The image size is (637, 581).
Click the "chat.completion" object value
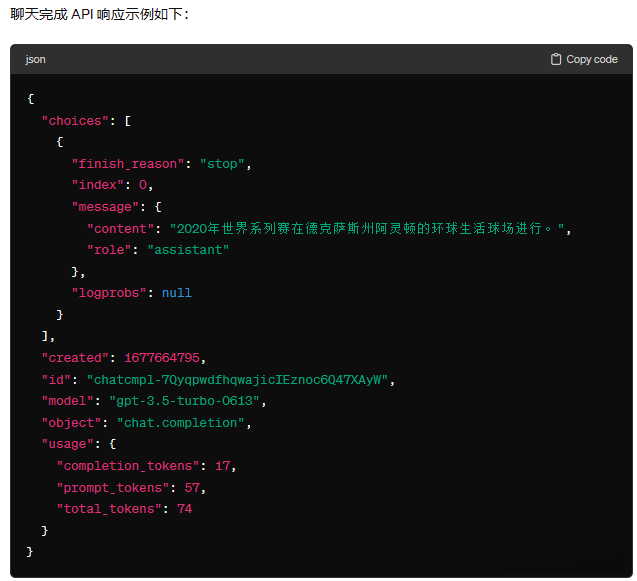click(x=180, y=423)
